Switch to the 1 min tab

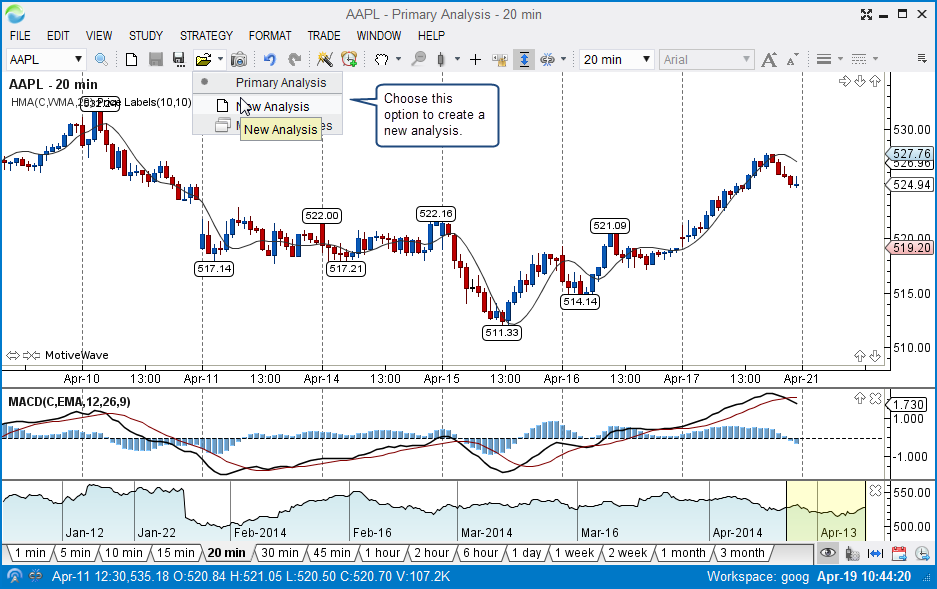click(29, 553)
